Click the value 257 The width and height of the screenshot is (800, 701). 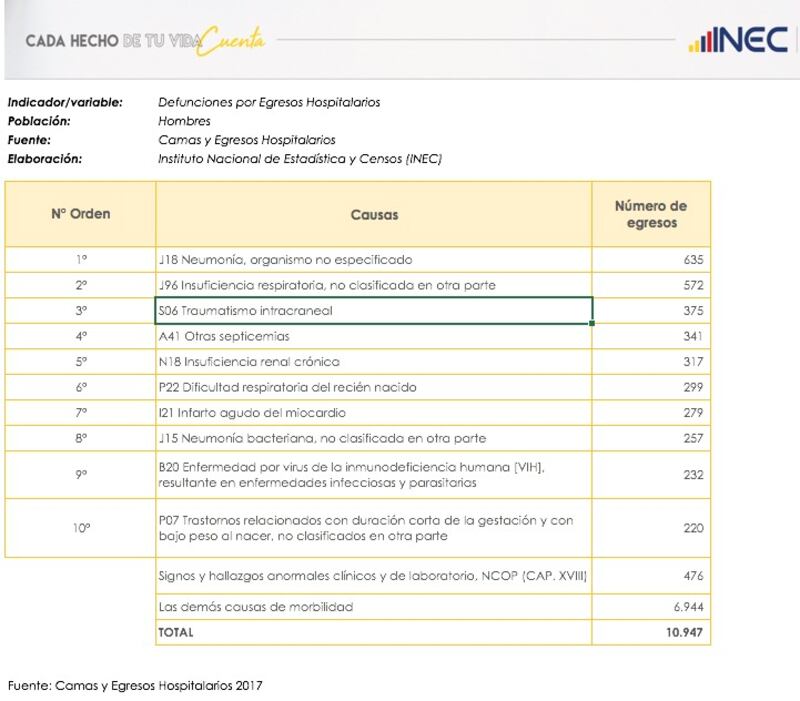coord(693,438)
